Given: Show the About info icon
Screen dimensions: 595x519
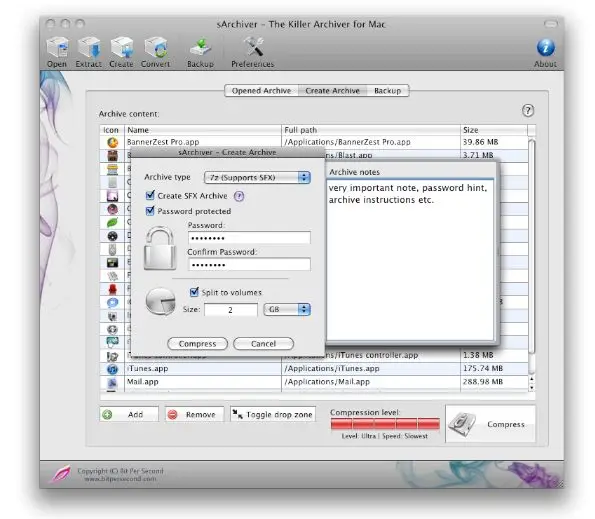Looking at the screenshot, I should coord(546,47).
